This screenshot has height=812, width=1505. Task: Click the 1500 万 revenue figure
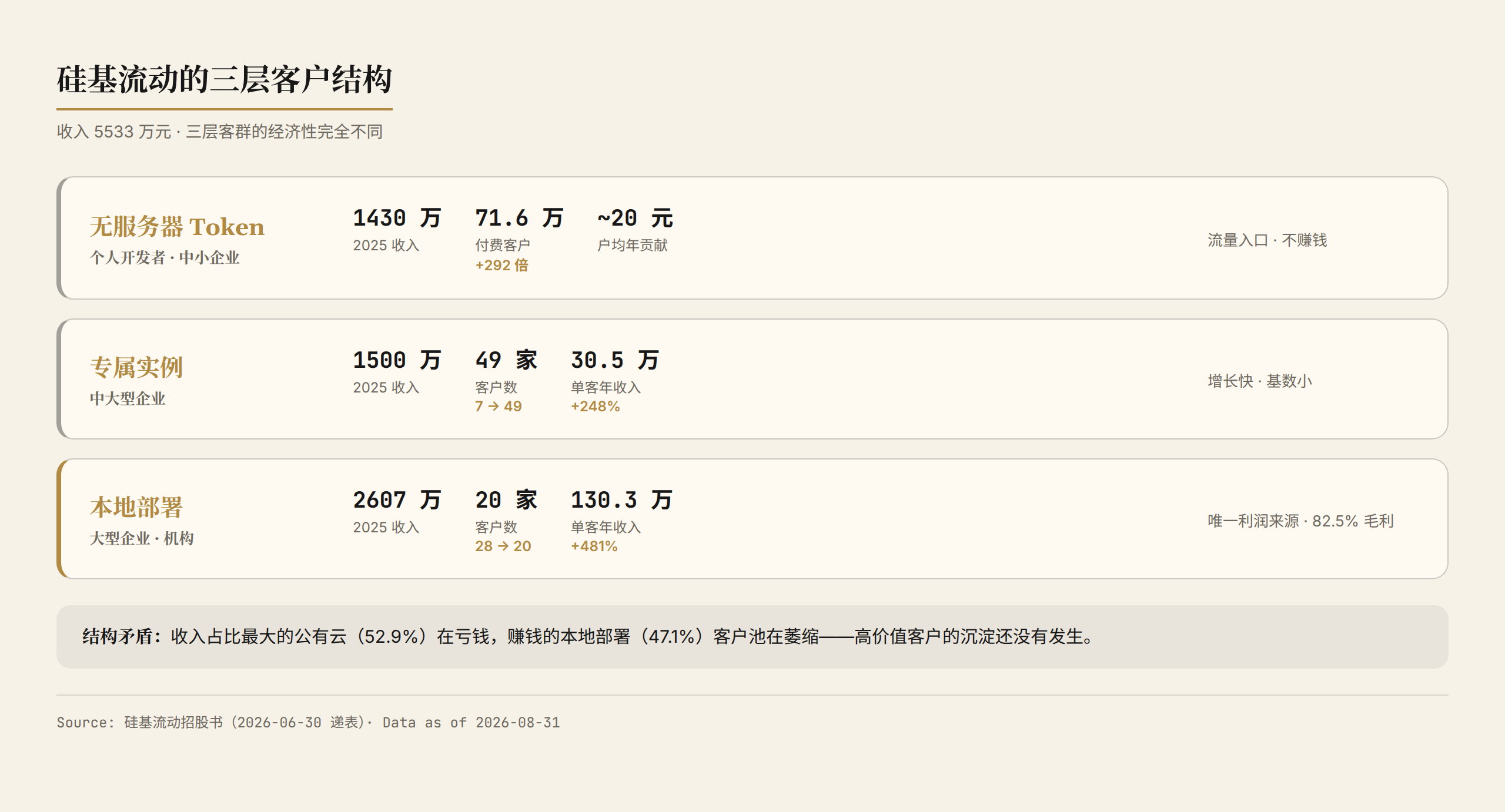(397, 360)
